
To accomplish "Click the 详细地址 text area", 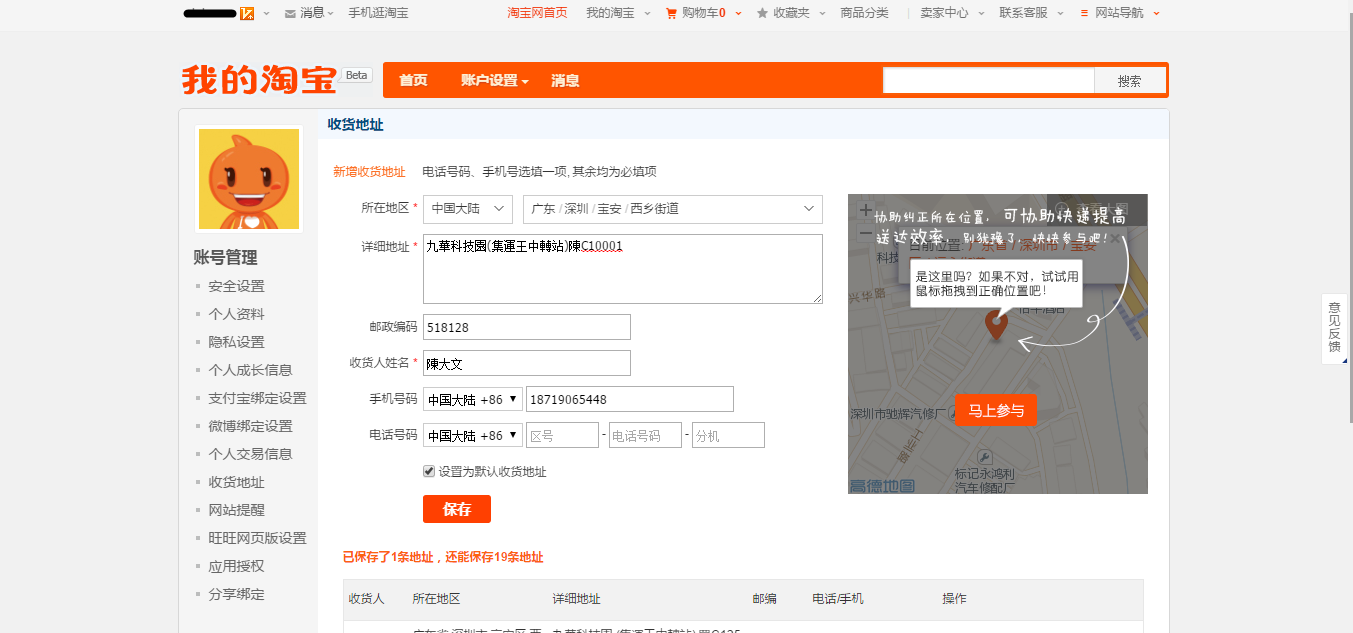I will (623, 269).
